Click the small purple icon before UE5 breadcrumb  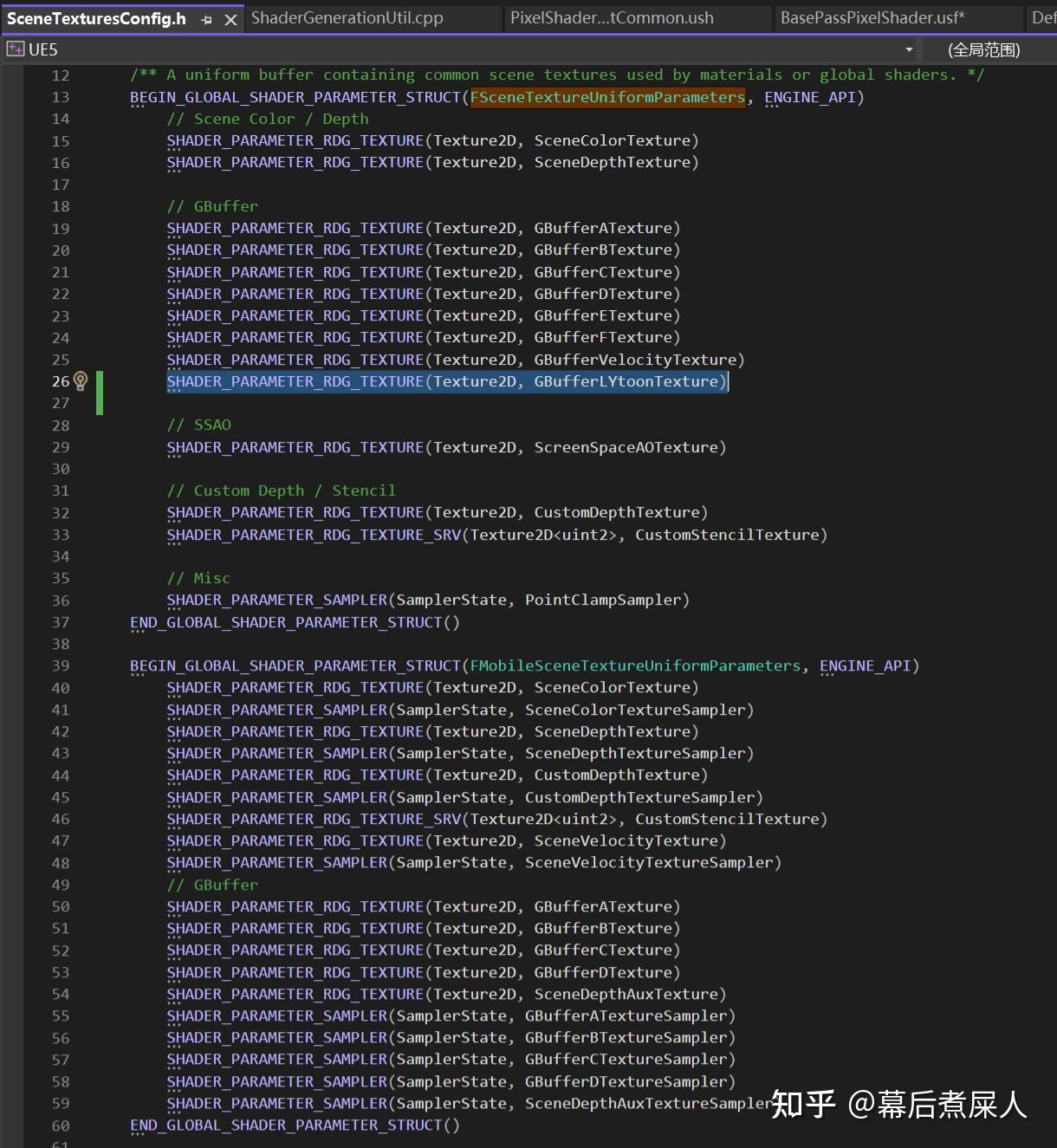15,49
